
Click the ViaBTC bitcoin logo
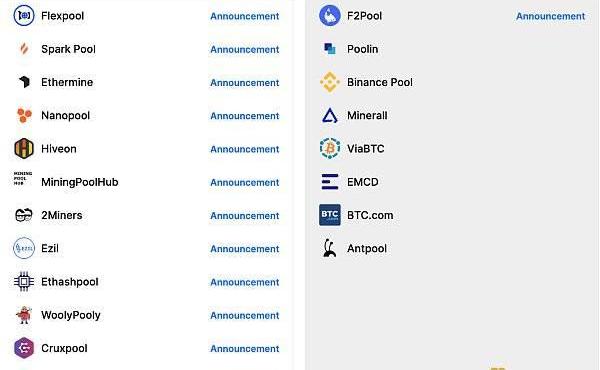(329, 148)
